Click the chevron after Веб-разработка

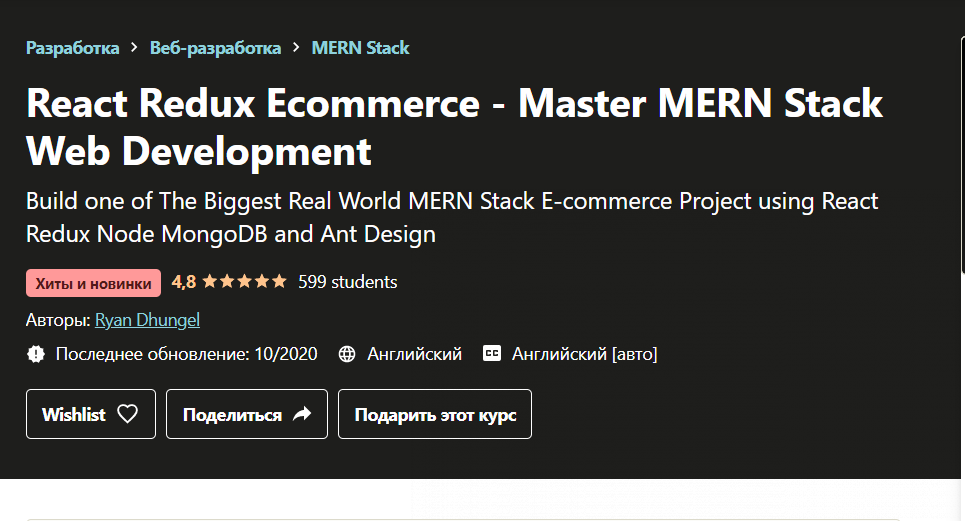click(x=296, y=48)
